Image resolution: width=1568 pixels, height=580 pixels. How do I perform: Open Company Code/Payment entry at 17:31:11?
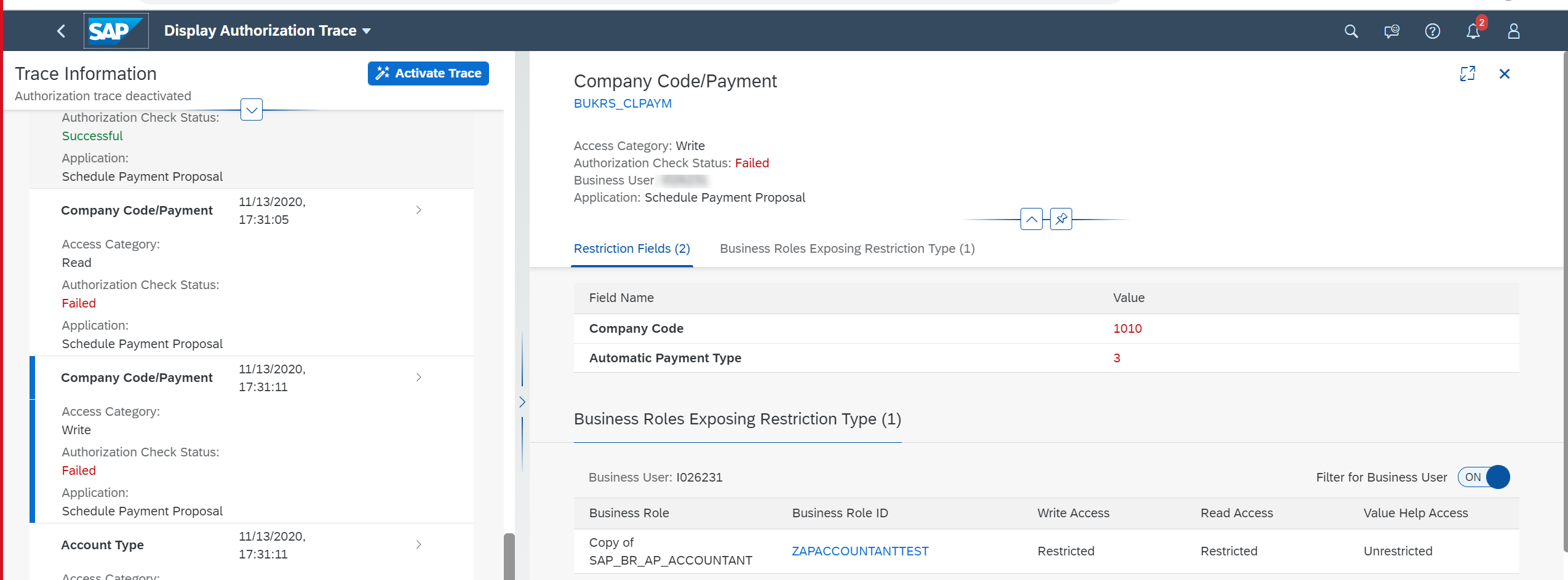tap(252, 439)
